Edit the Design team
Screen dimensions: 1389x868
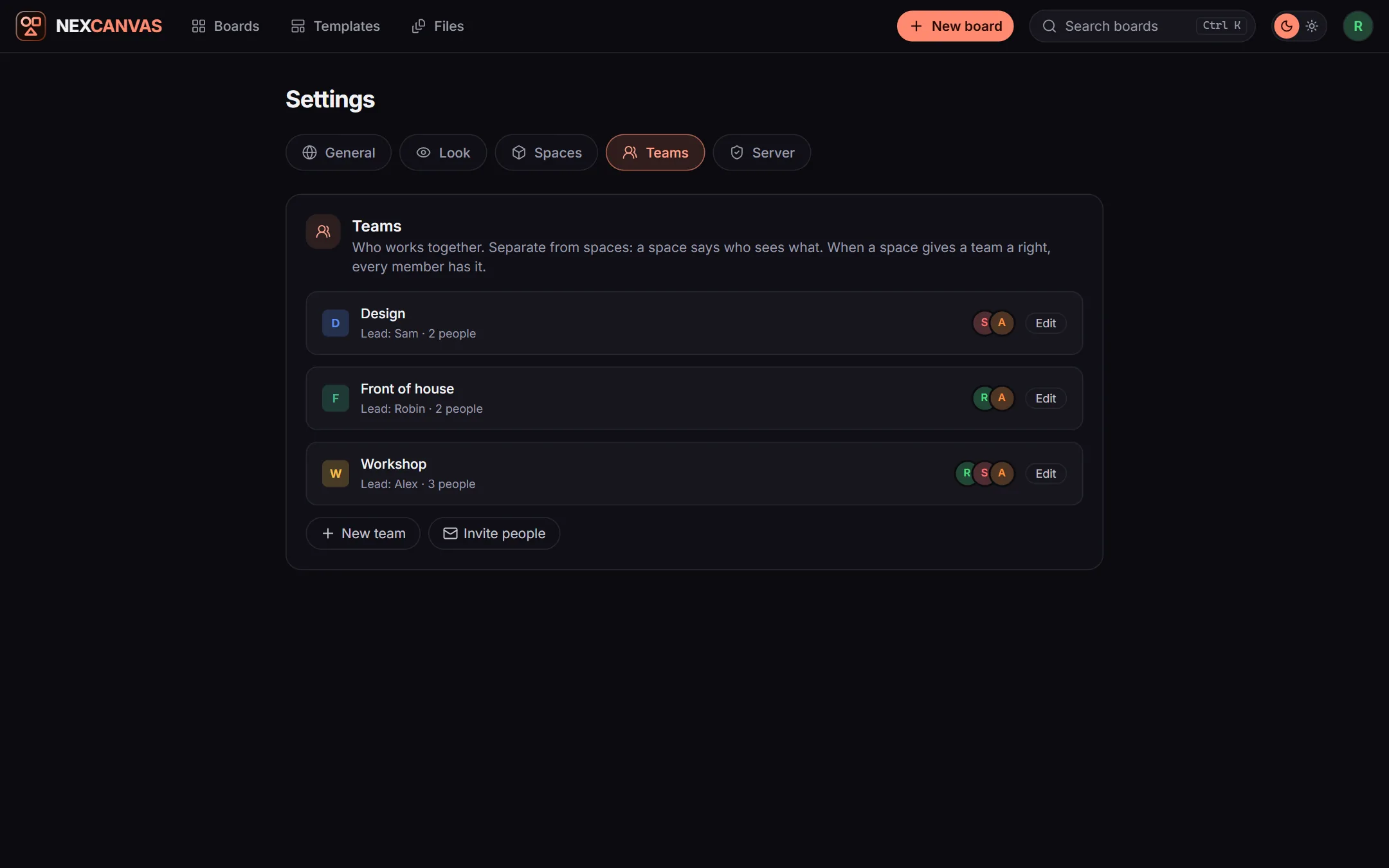(1046, 323)
